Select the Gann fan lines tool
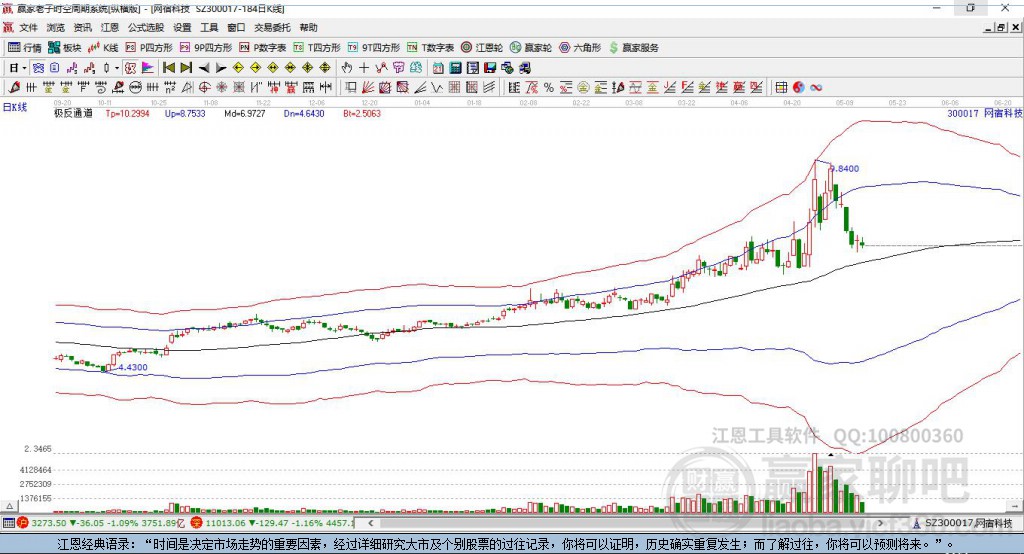 tap(368, 88)
